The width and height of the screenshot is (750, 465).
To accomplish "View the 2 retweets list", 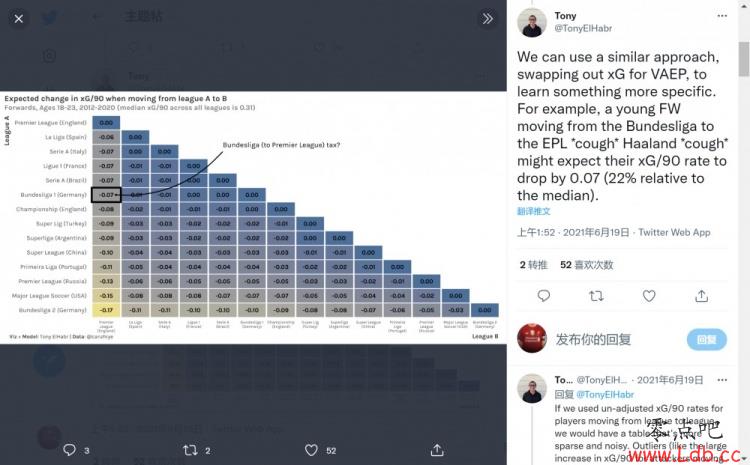I will click(533, 265).
